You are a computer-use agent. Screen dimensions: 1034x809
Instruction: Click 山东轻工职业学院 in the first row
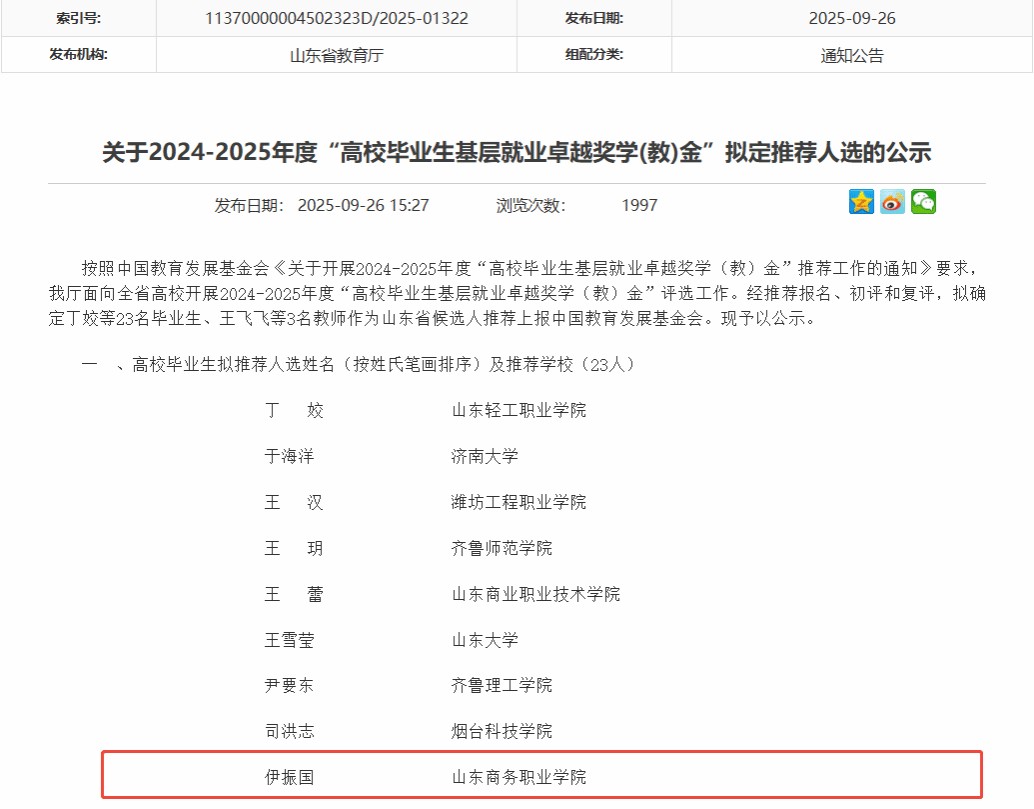tap(519, 410)
